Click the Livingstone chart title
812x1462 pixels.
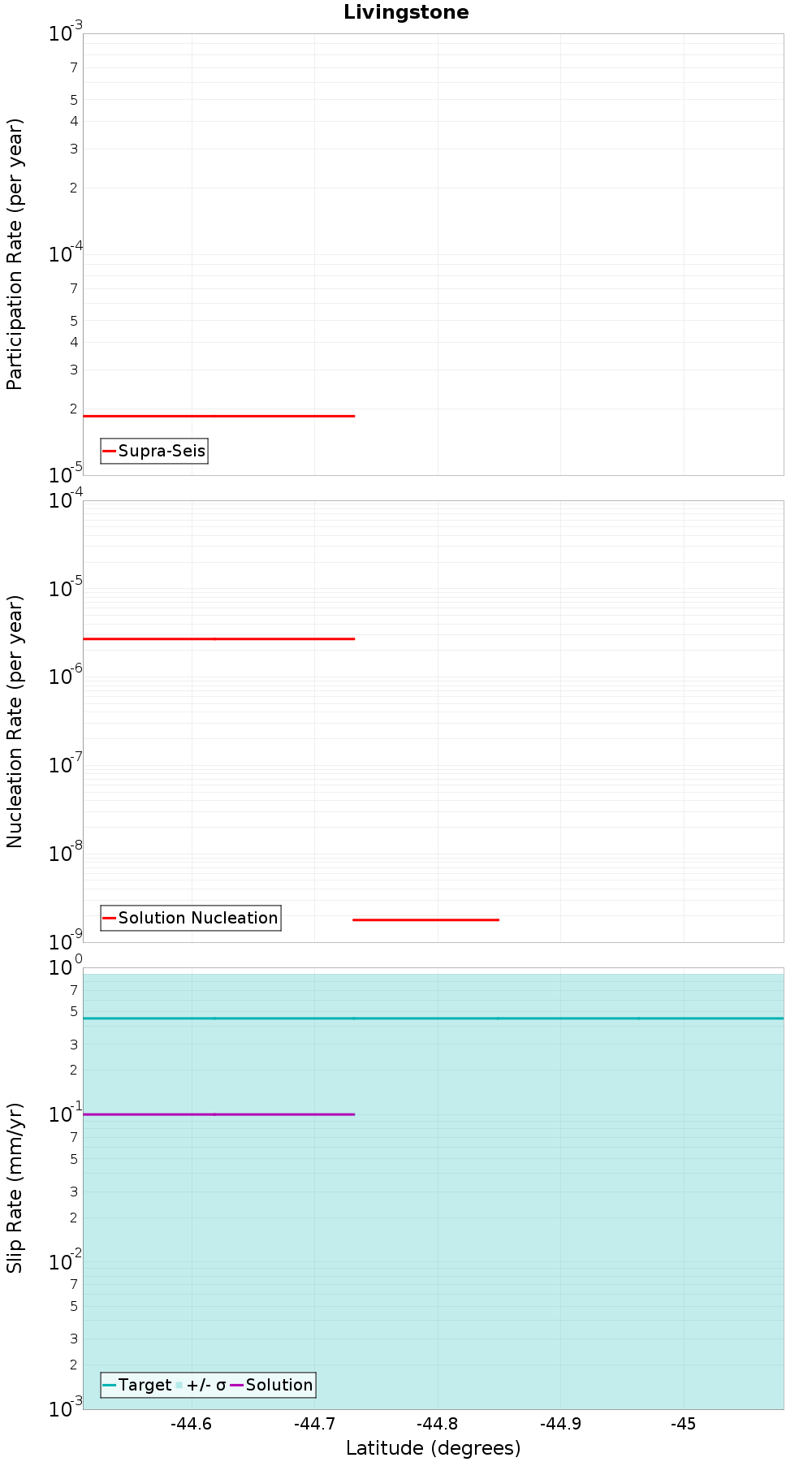(406, 12)
